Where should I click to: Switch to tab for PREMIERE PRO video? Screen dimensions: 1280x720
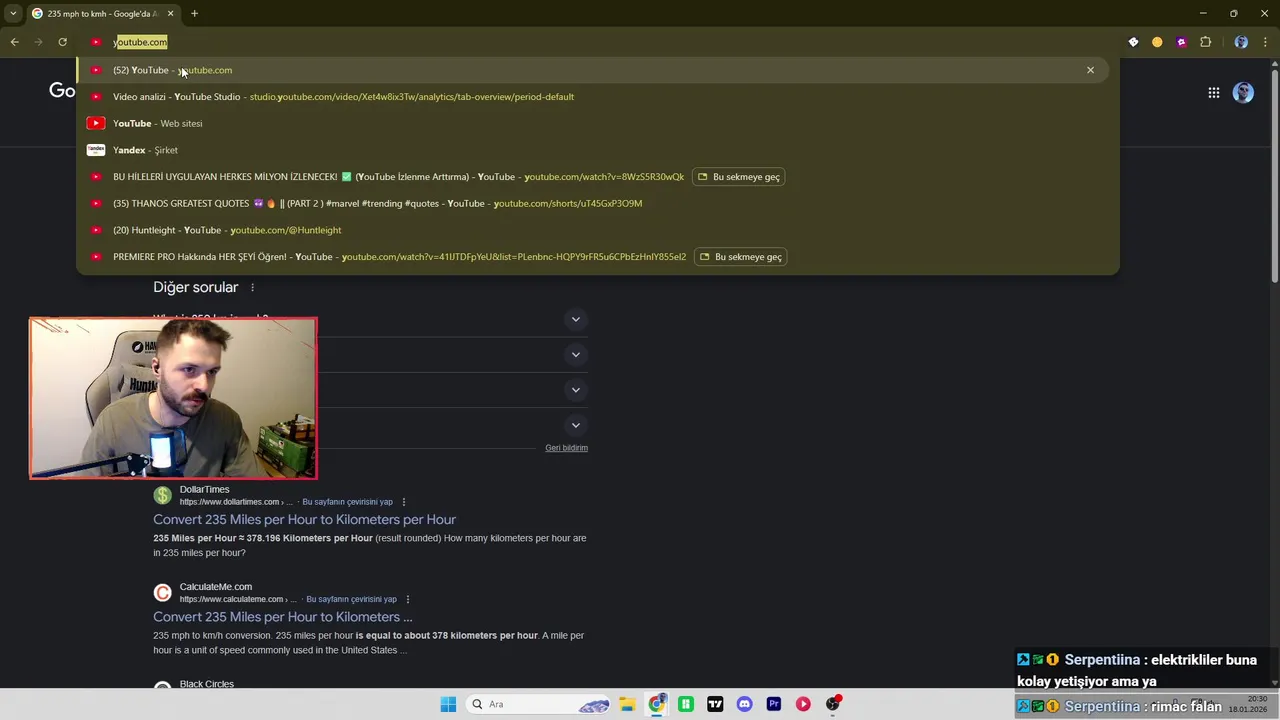[740, 257]
